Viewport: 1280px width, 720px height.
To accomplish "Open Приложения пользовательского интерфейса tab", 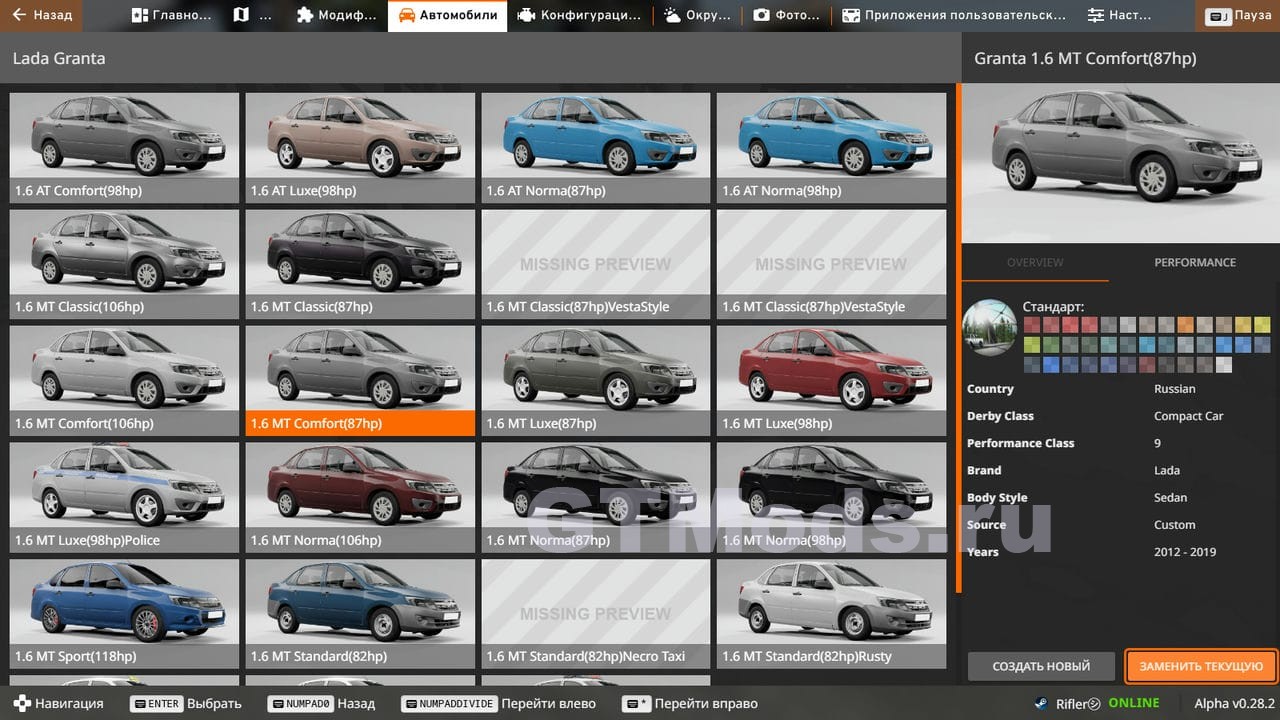I will point(953,15).
